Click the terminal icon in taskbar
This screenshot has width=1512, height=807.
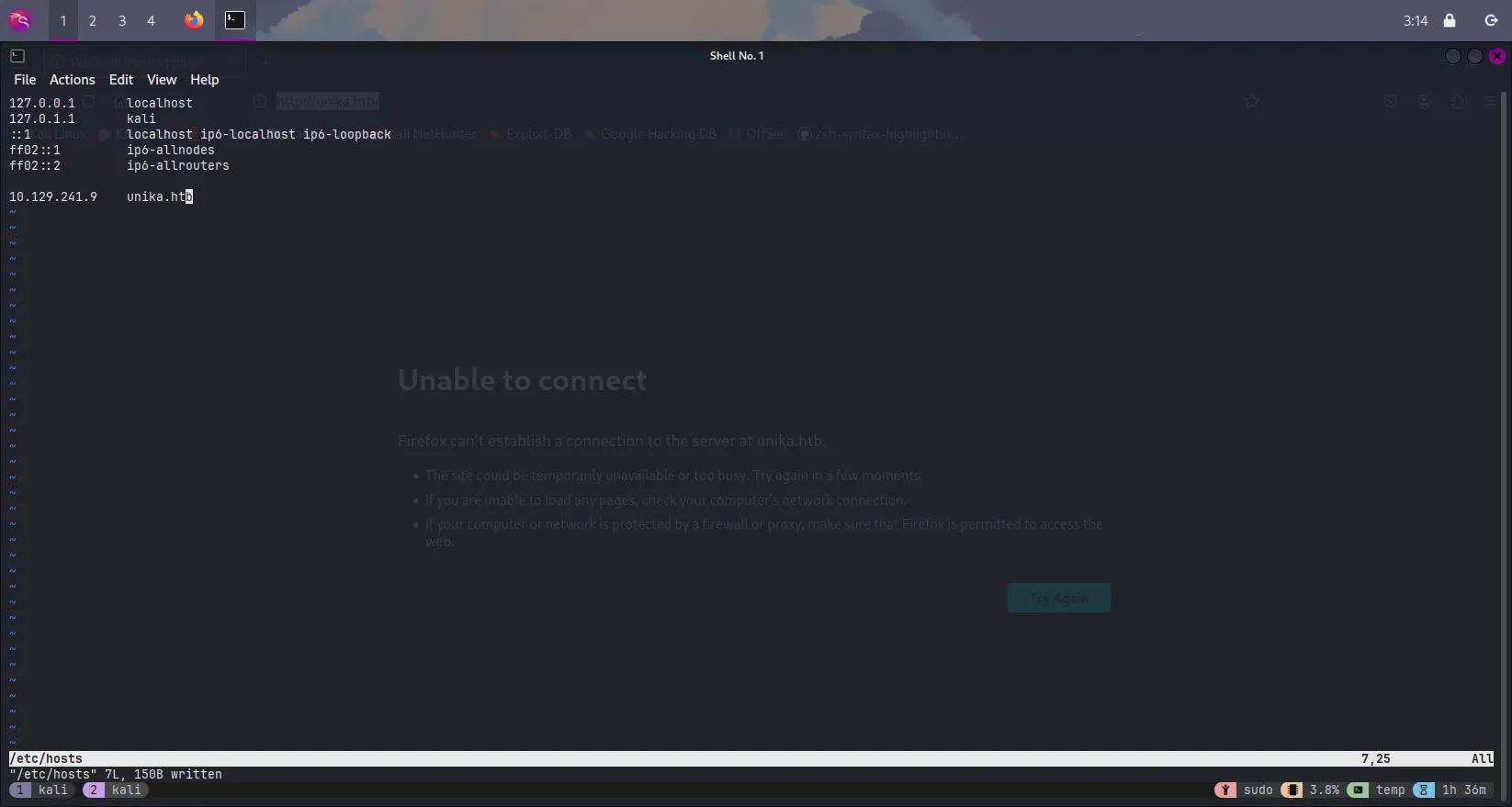(x=235, y=20)
